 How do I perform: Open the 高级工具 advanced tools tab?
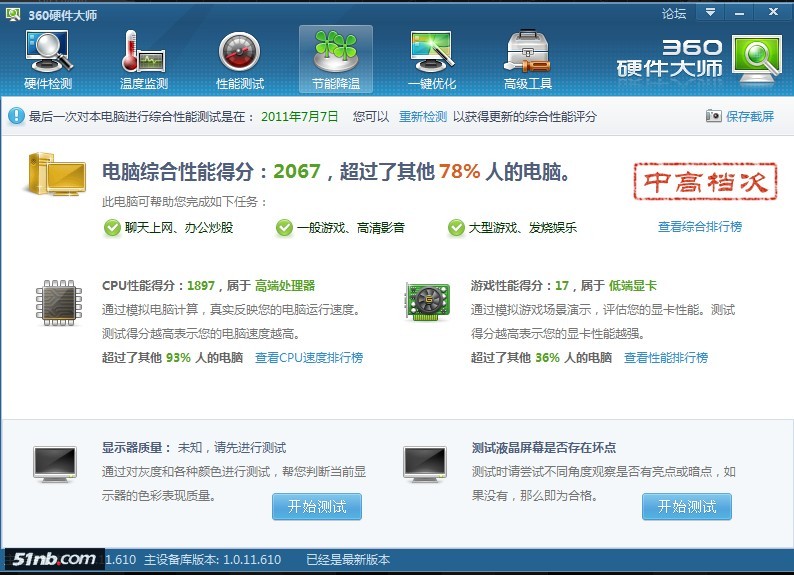(528, 60)
